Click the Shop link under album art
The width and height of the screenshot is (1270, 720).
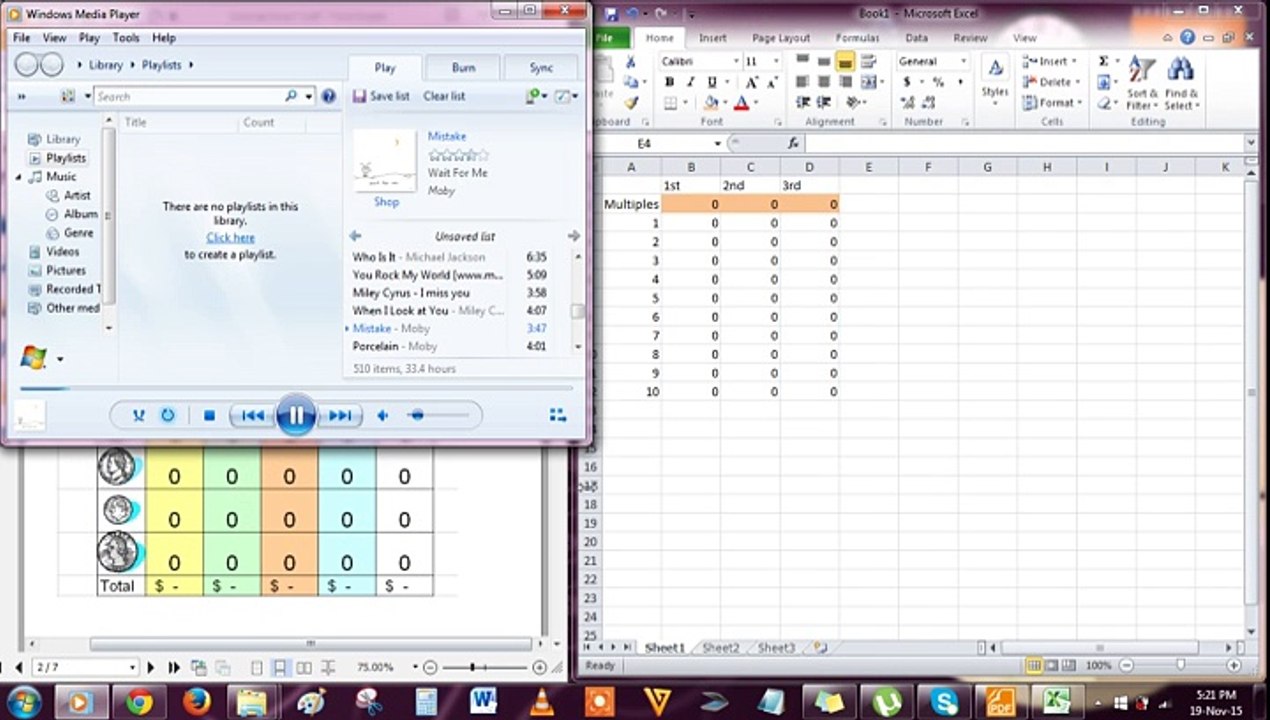[386, 202]
